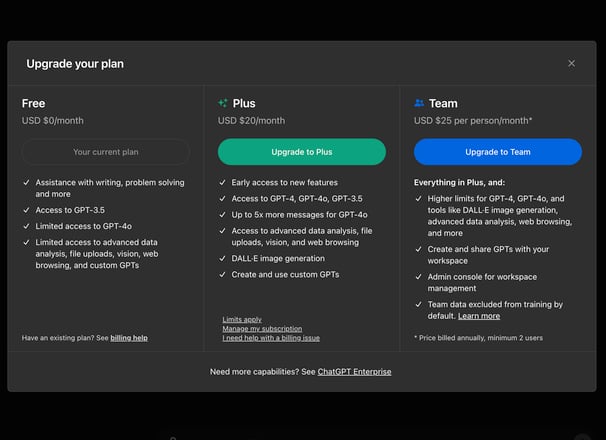This screenshot has width=606, height=440.
Task: Click the Upgrade your plan title
Action: pyautogui.click(x=75, y=64)
